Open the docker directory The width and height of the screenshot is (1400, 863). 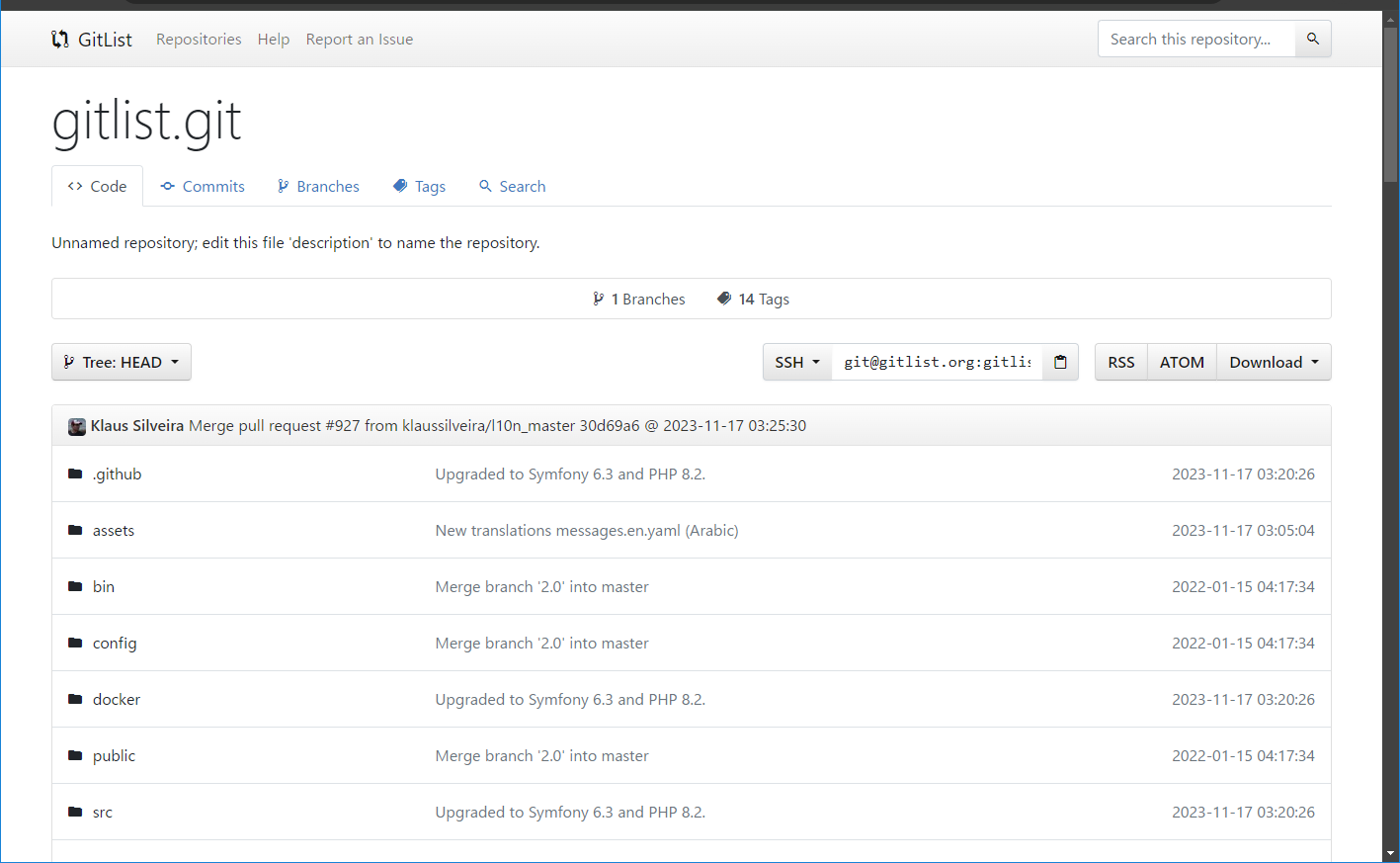(x=117, y=699)
